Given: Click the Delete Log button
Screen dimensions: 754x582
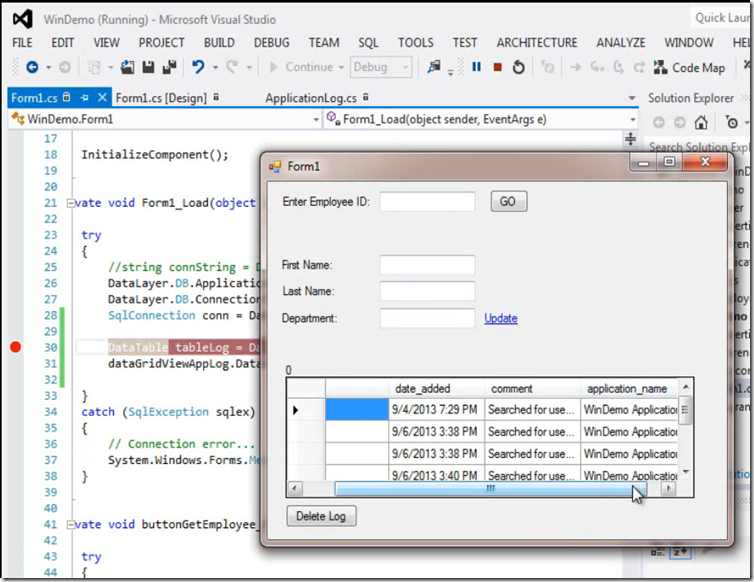Looking at the screenshot, I should [321, 516].
